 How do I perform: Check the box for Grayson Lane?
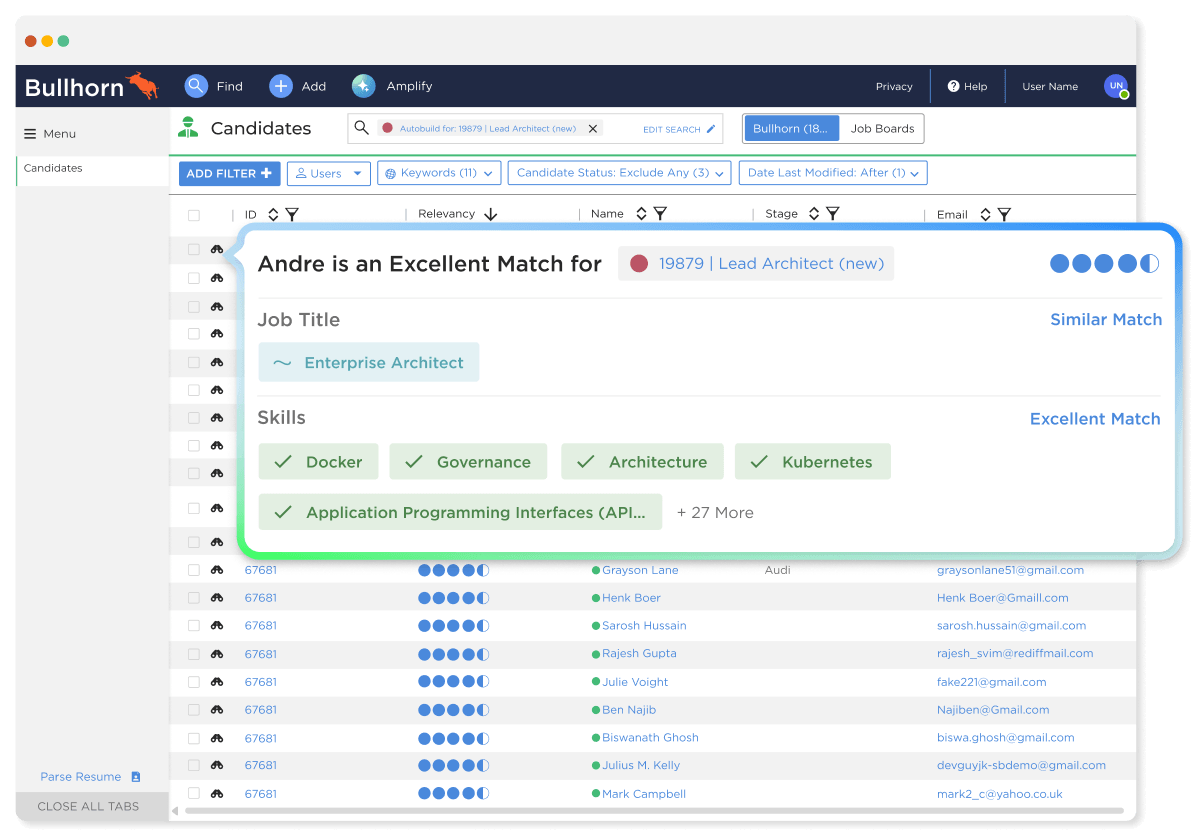pyautogui.click(x=194, y=570)
